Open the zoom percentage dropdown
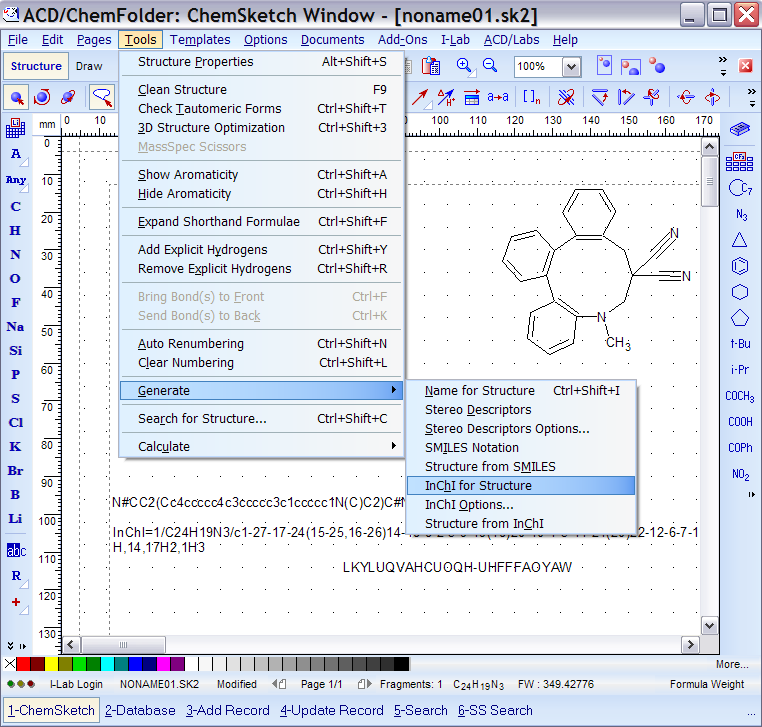The image size is (762, 727). 572,67
